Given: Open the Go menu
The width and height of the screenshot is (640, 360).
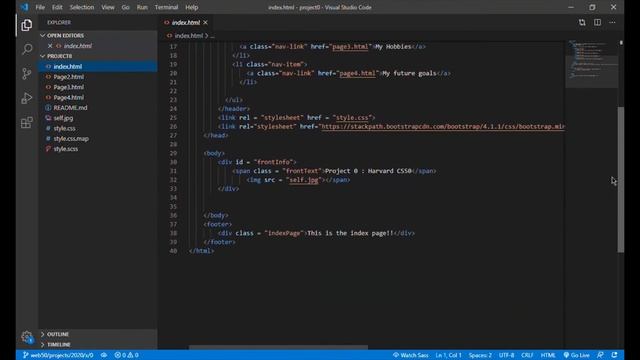Looking at the screenshot, I should tap(125, 7).
